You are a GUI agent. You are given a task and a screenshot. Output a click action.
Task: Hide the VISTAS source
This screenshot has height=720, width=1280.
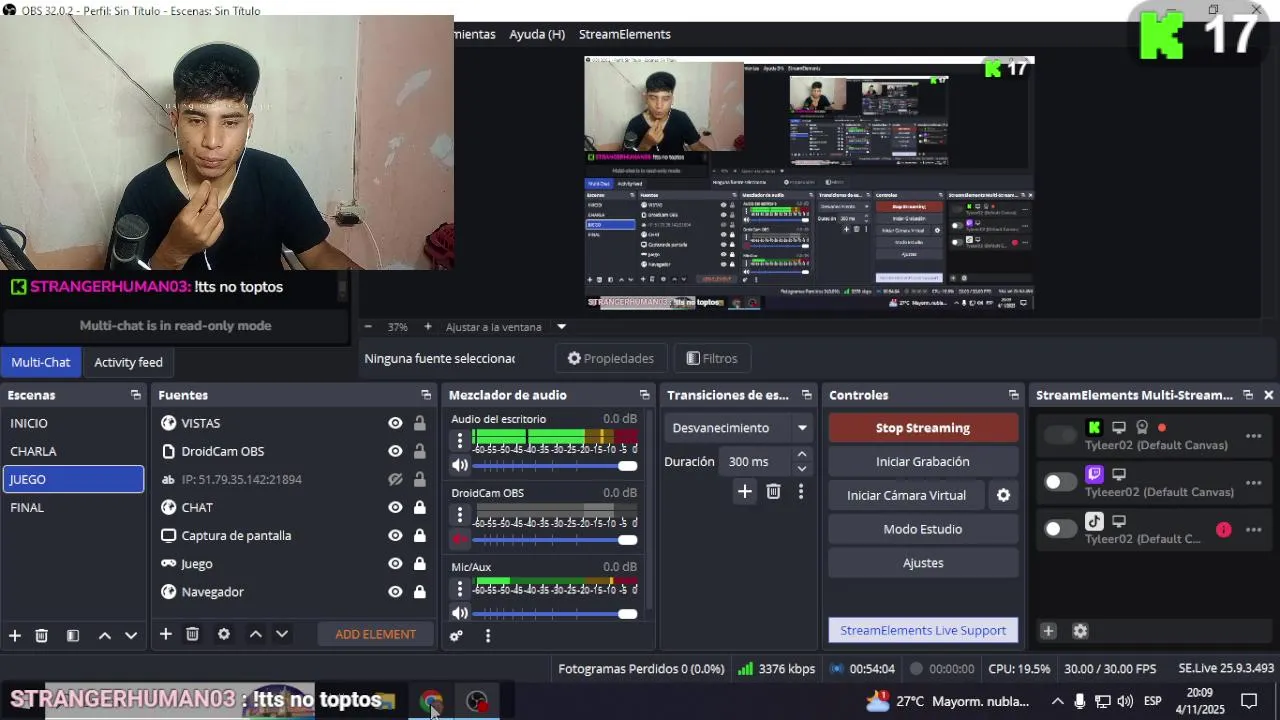[395, 423]
